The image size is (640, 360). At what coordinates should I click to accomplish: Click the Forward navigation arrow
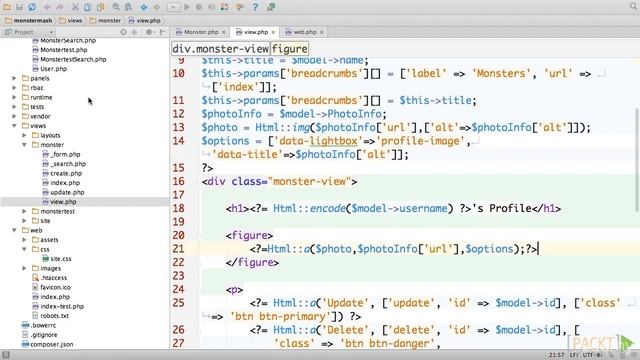point(157,7)
